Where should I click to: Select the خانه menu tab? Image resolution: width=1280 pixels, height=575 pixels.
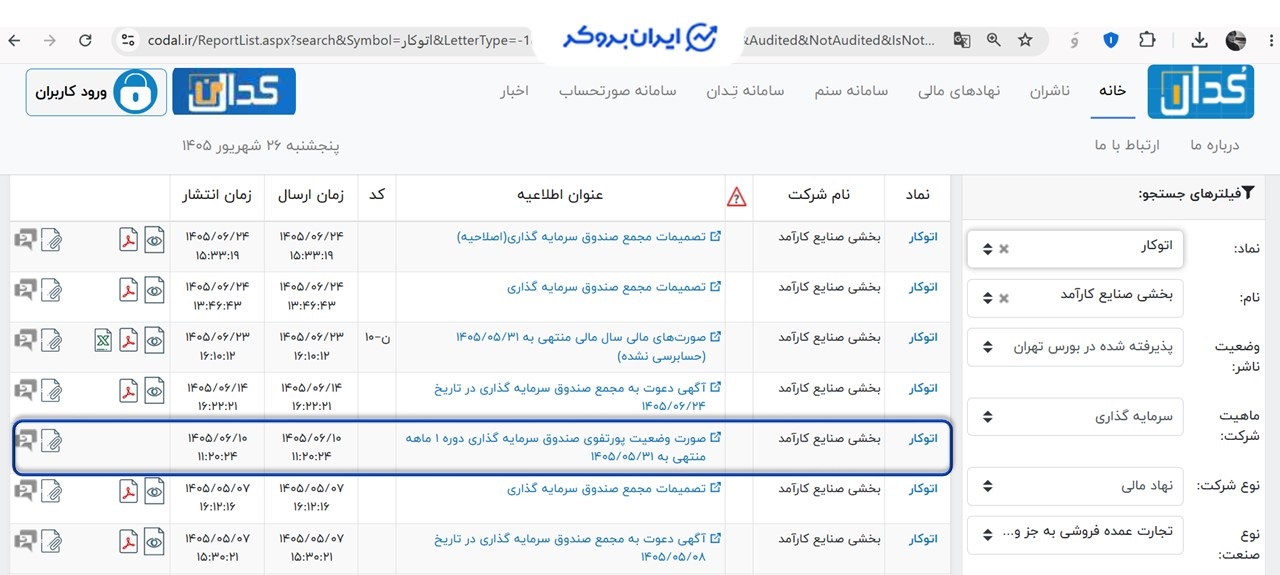click(1113, 91)
